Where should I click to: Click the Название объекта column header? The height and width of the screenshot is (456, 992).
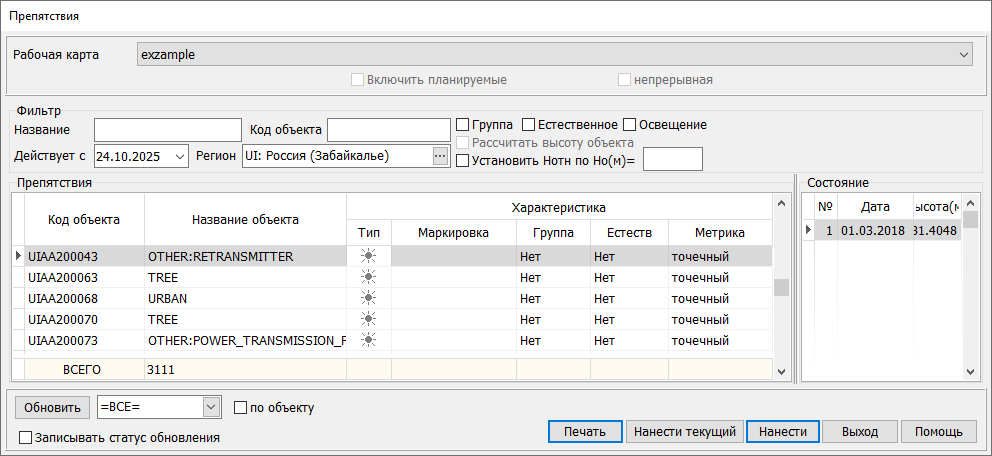click(245, 220)
